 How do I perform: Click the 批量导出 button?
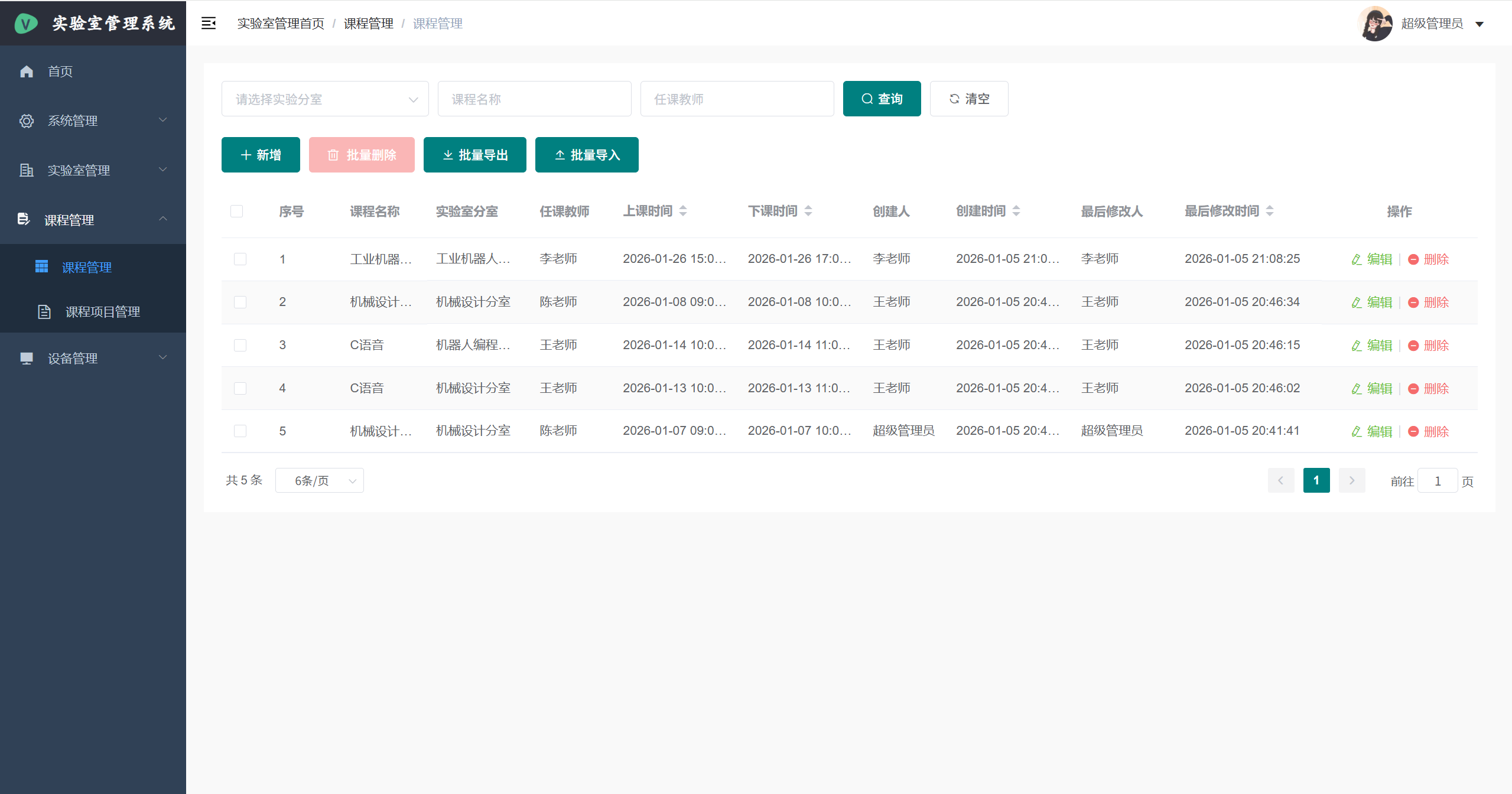click(474, 155)
